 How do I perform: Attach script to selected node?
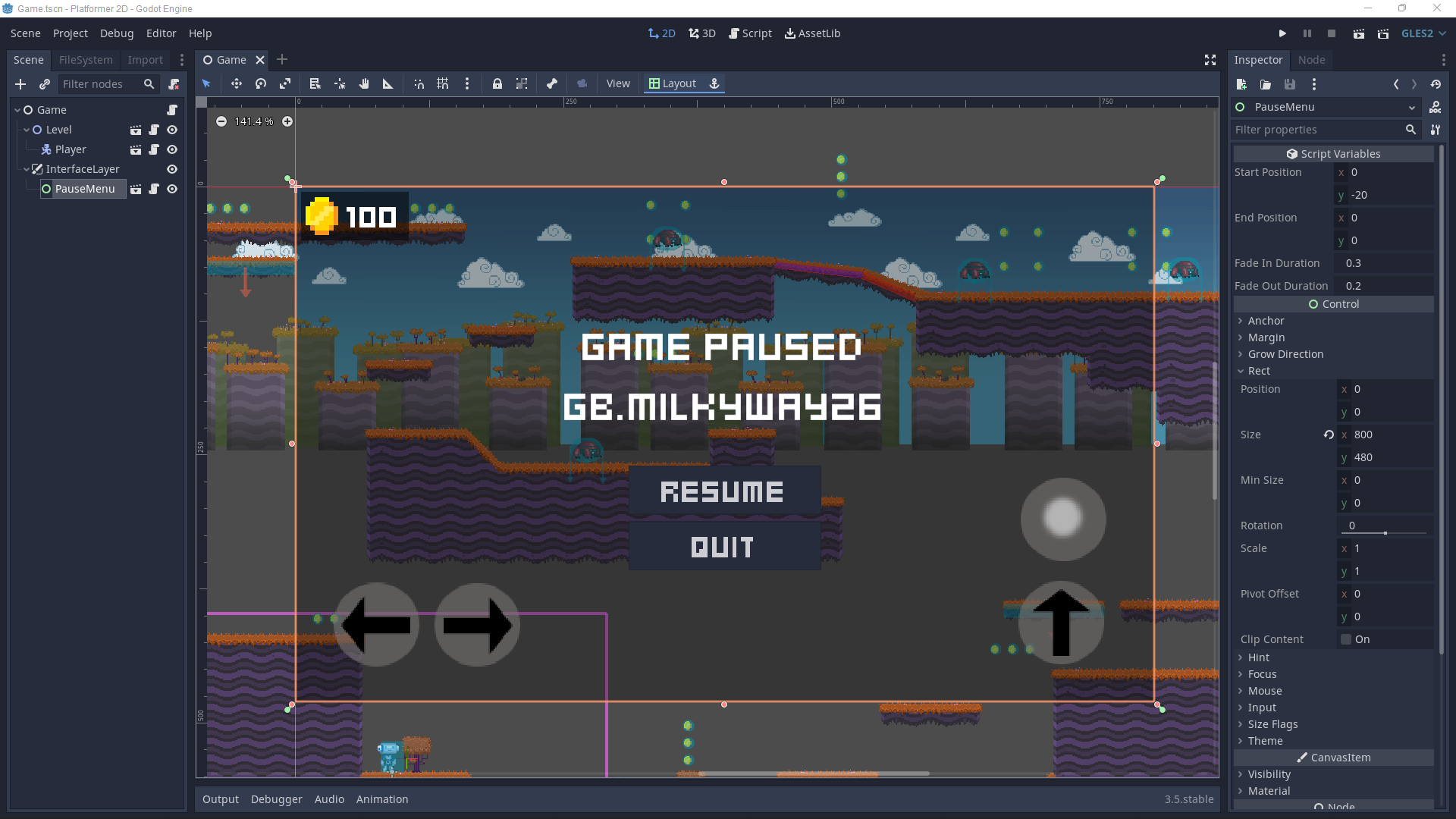point(174,84)
